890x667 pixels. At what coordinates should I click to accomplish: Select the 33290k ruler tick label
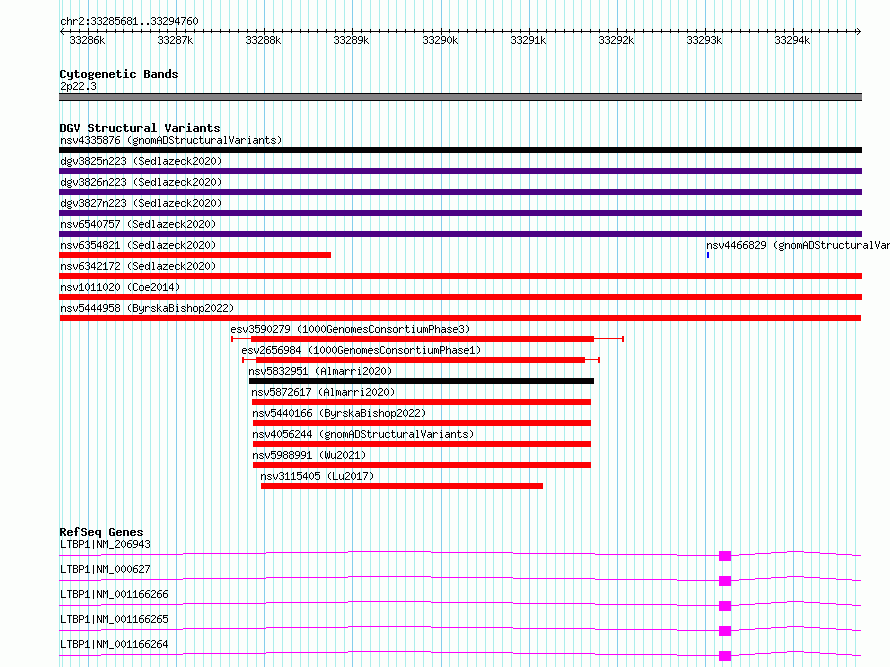440,40
